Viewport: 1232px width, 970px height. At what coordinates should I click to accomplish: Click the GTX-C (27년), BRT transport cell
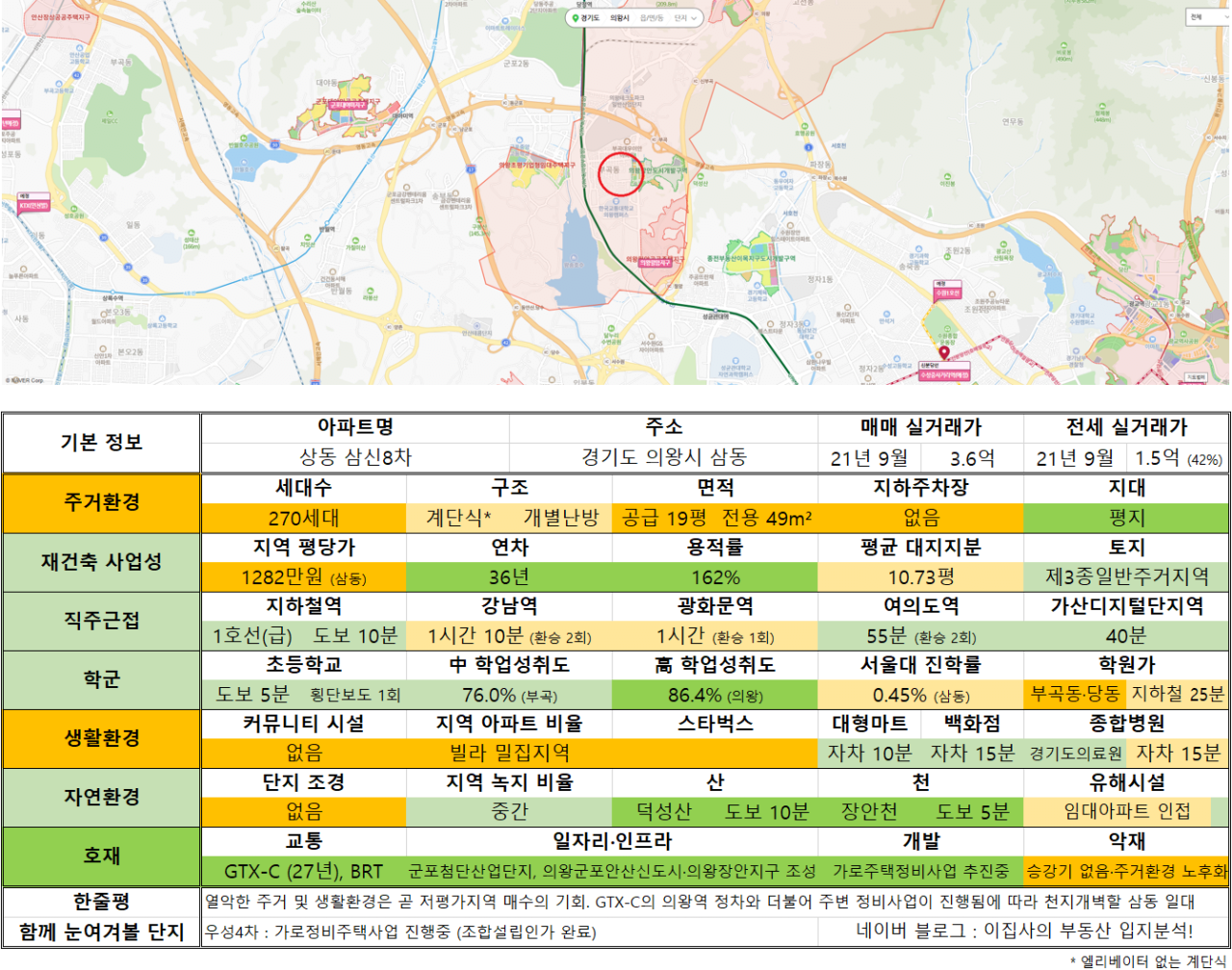click(x=304, y=871)
